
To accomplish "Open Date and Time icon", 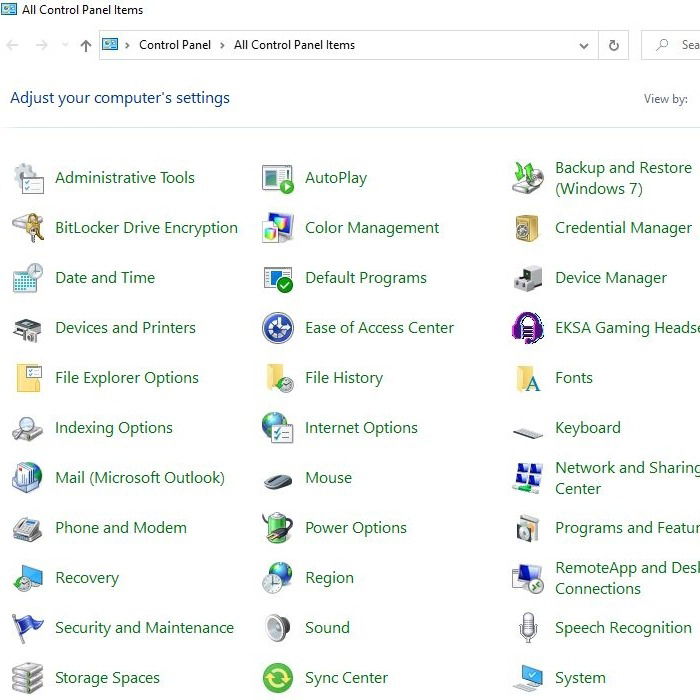I will (x=28, y=278).
